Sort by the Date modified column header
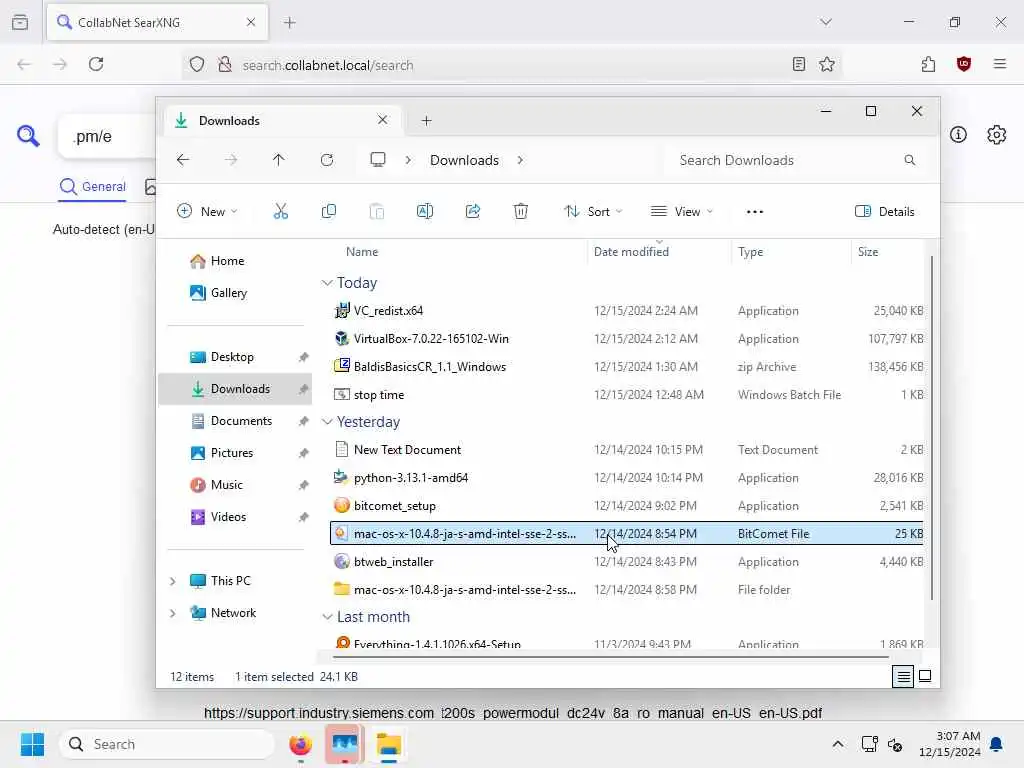The height and width of the screenshot is (768, 1024). click(x=631, y=251)
